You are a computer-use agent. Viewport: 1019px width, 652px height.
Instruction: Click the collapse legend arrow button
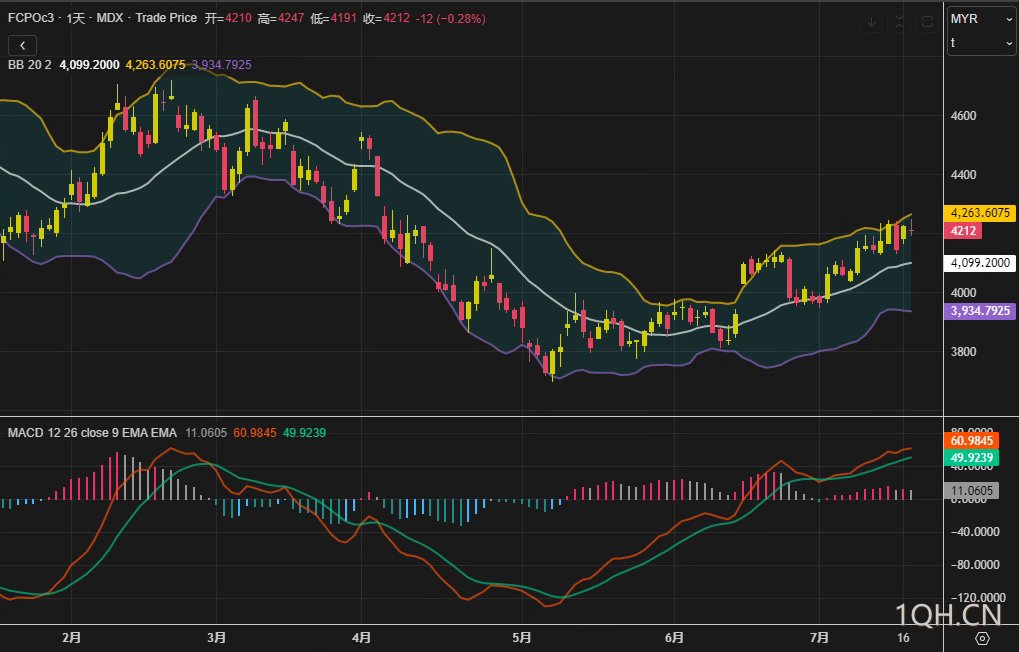22,45
